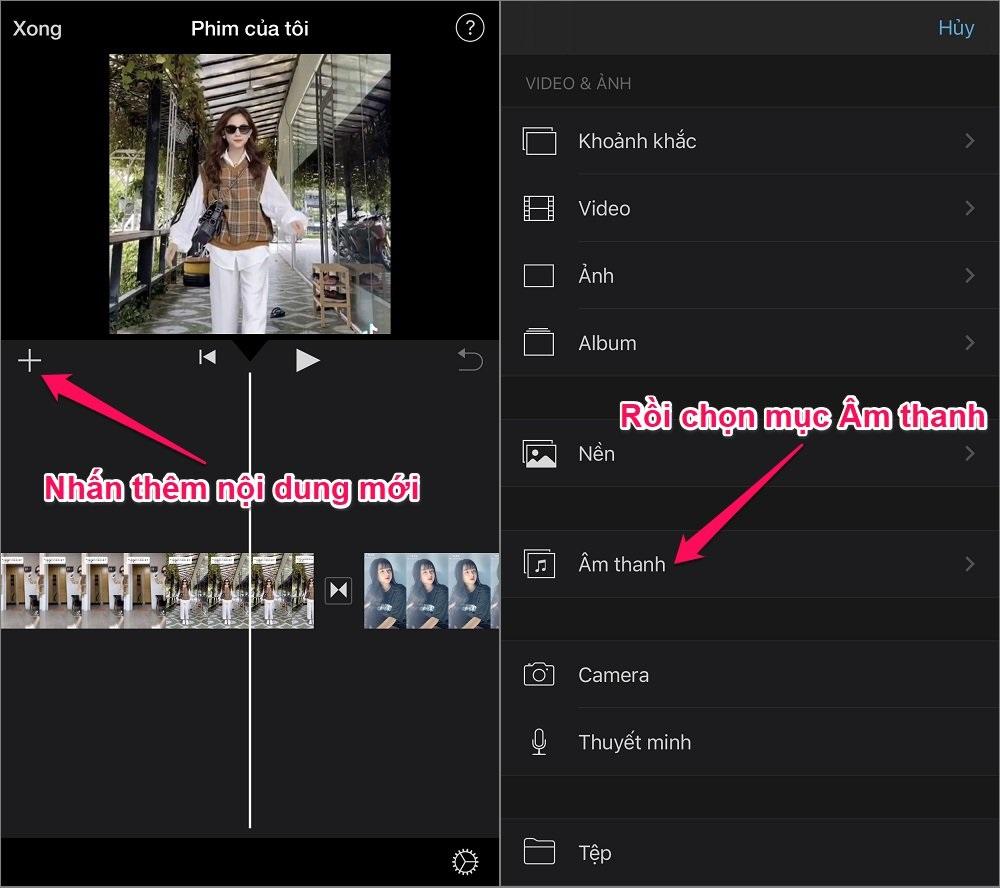Tap the Nền background image icon

tap(539, 452)
